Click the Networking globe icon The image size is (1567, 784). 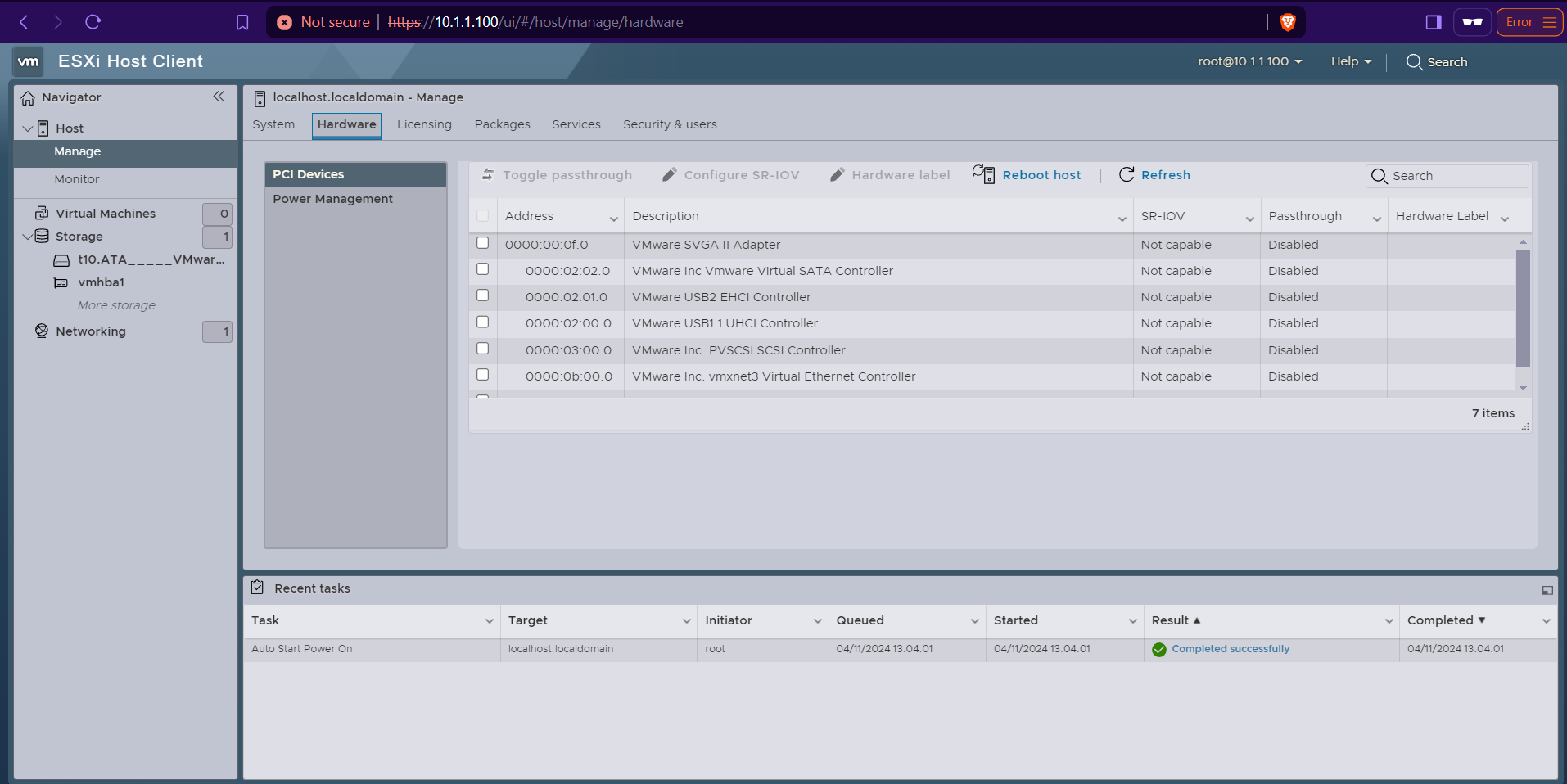[x=42, y=331]
